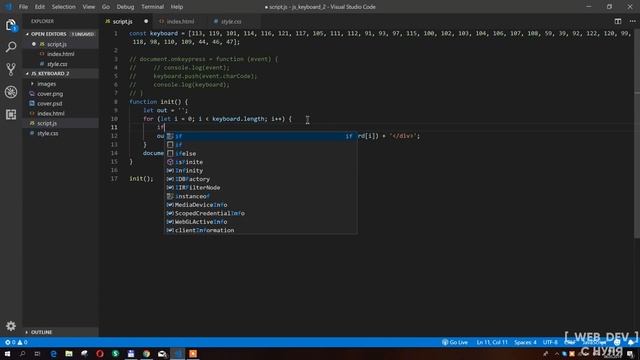Select script.js in Open Editors
The image size is (640, 360).
pyautogui.click(x=60, y=44)
